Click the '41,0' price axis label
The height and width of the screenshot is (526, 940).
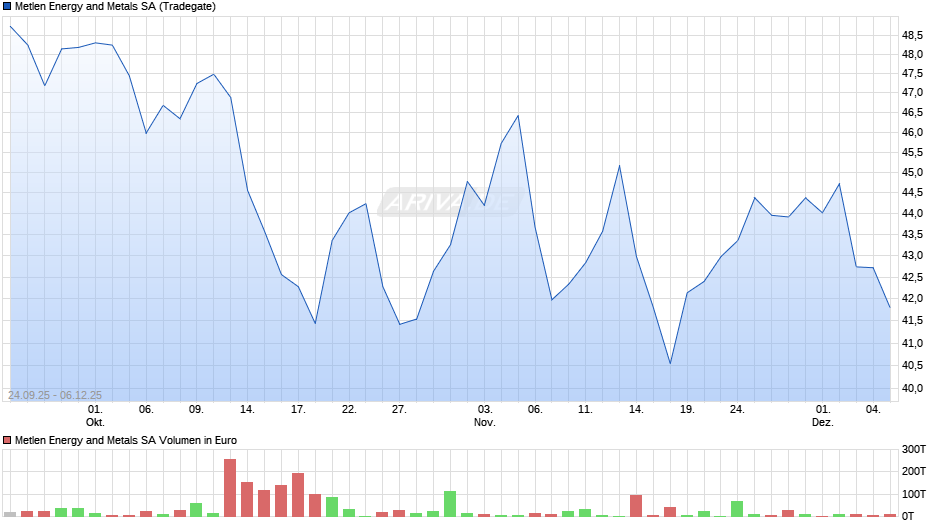point(912,343)
